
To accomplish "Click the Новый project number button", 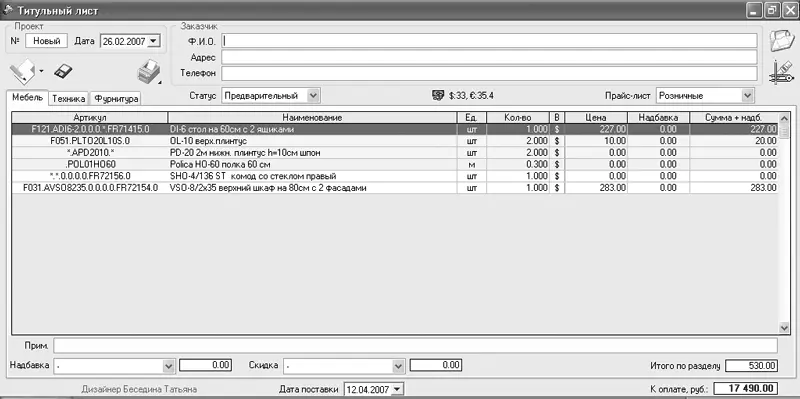I will (x=46, y=41).
